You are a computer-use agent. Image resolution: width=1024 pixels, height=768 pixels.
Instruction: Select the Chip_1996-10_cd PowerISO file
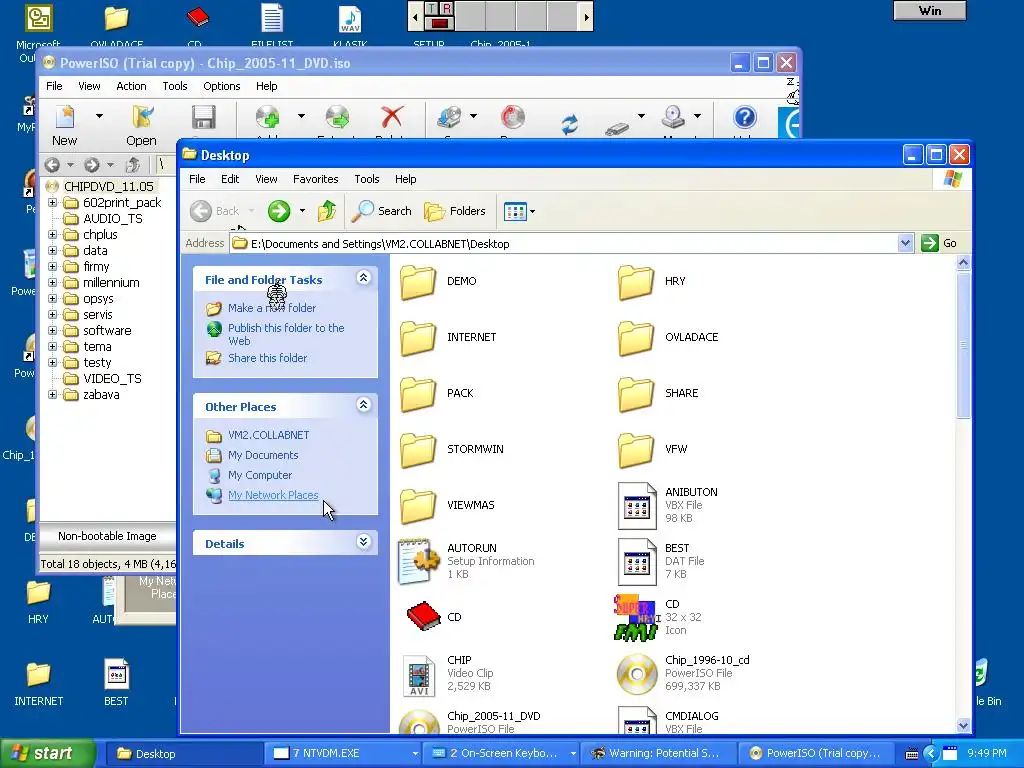click(637, 674)
